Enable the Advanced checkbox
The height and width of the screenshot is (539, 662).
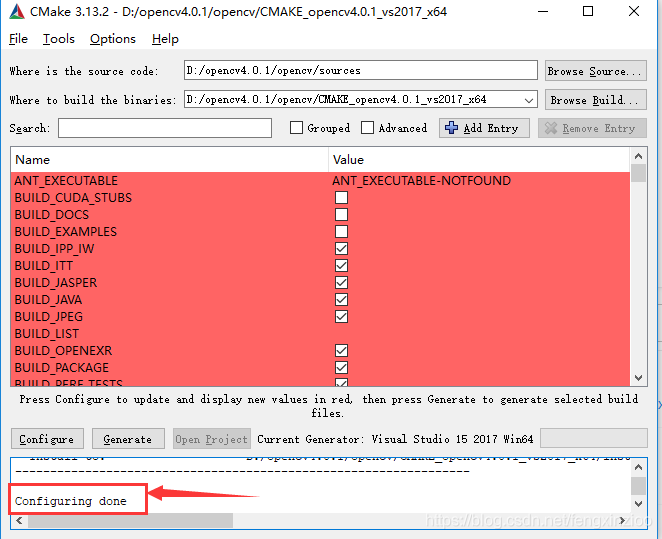367,127
